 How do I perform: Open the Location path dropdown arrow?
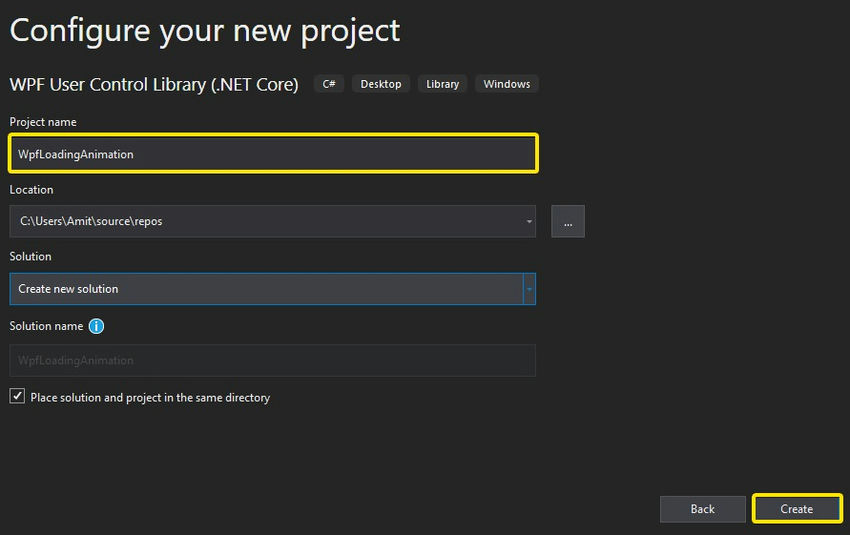(528, 222)
